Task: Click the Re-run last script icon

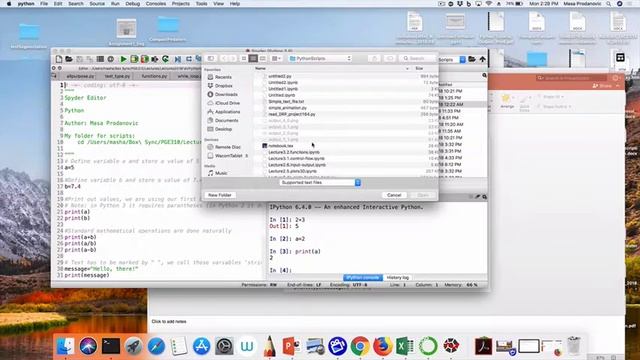Action: coord(165,59)
